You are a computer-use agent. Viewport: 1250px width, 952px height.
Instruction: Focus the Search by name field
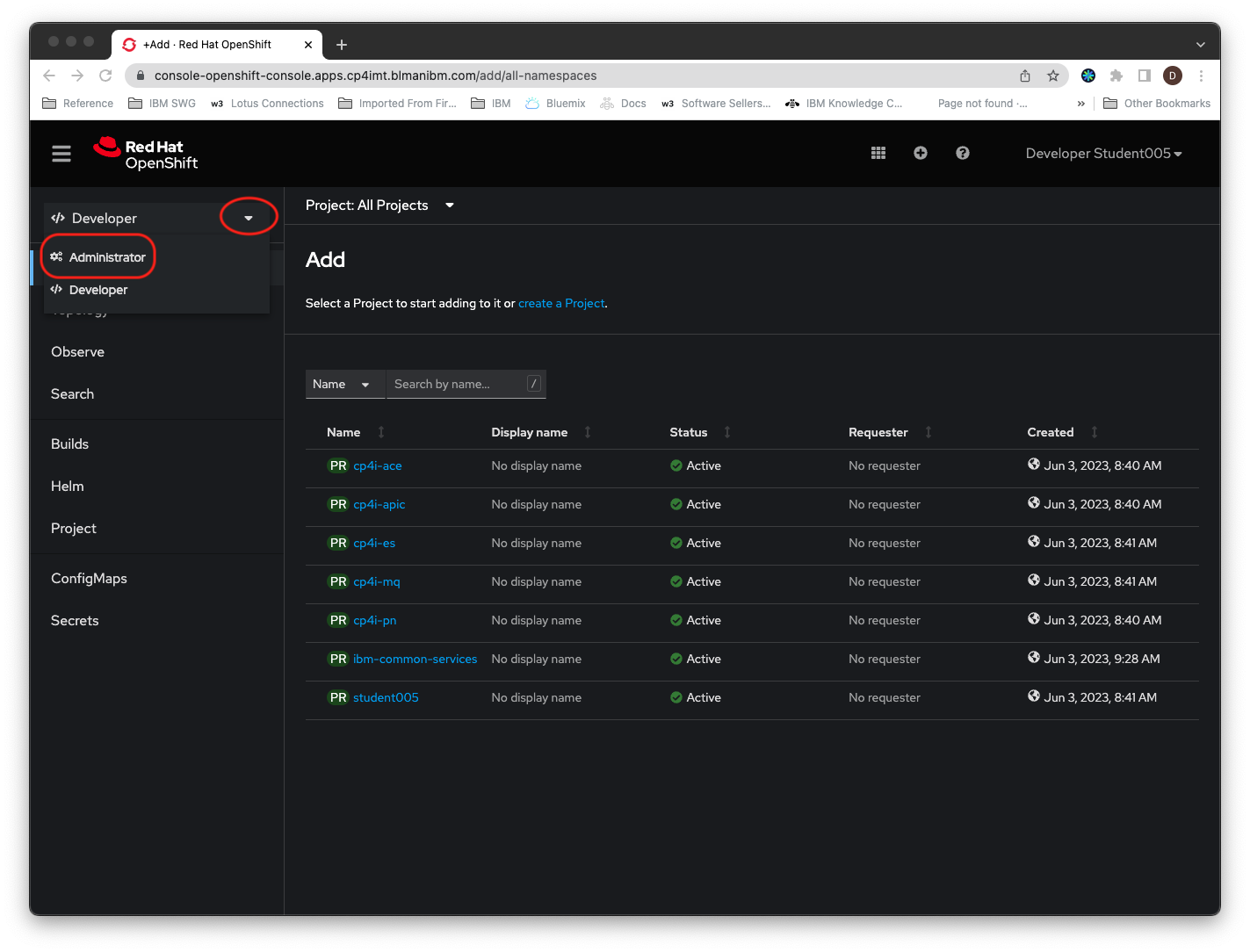pyautogui.click(x=466, y=384)
